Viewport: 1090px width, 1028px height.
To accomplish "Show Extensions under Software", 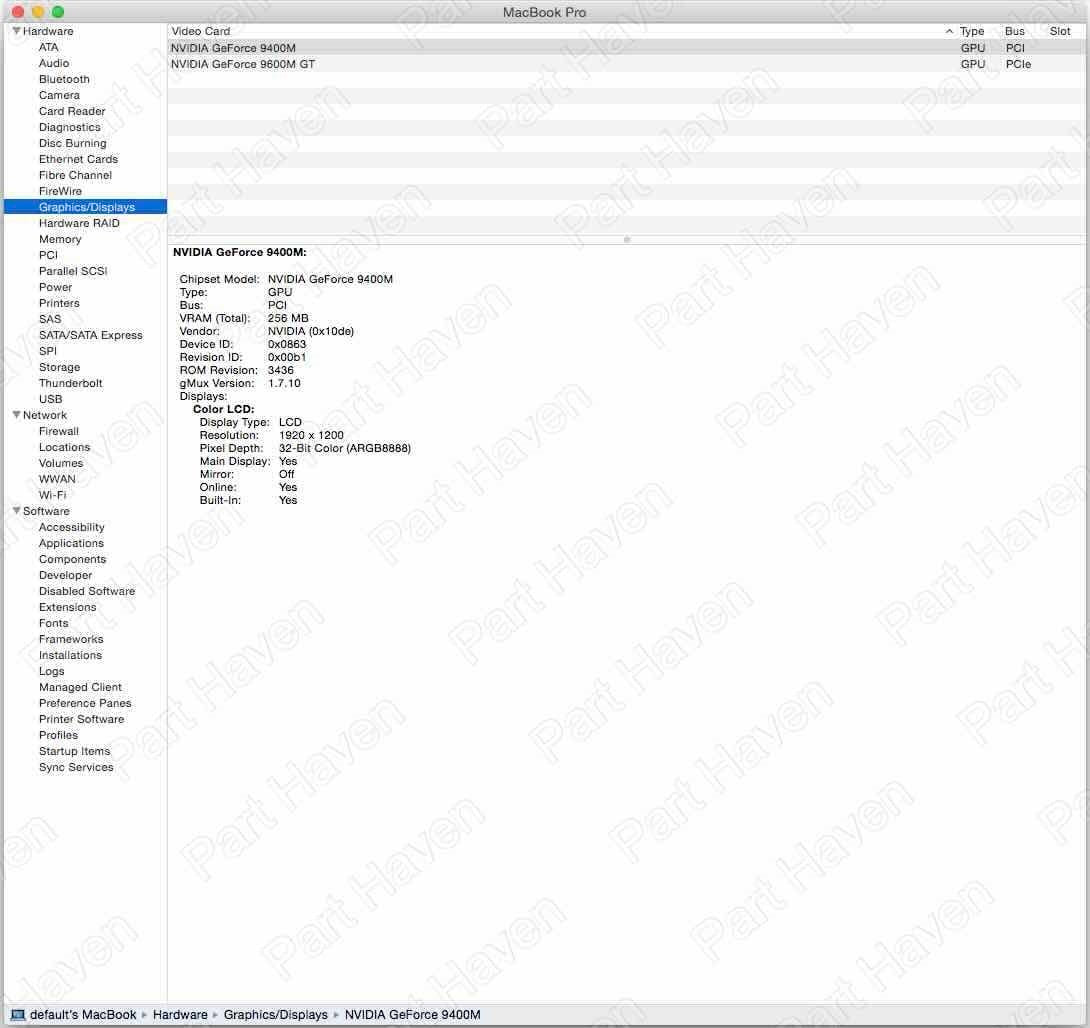I will (67, 607).
